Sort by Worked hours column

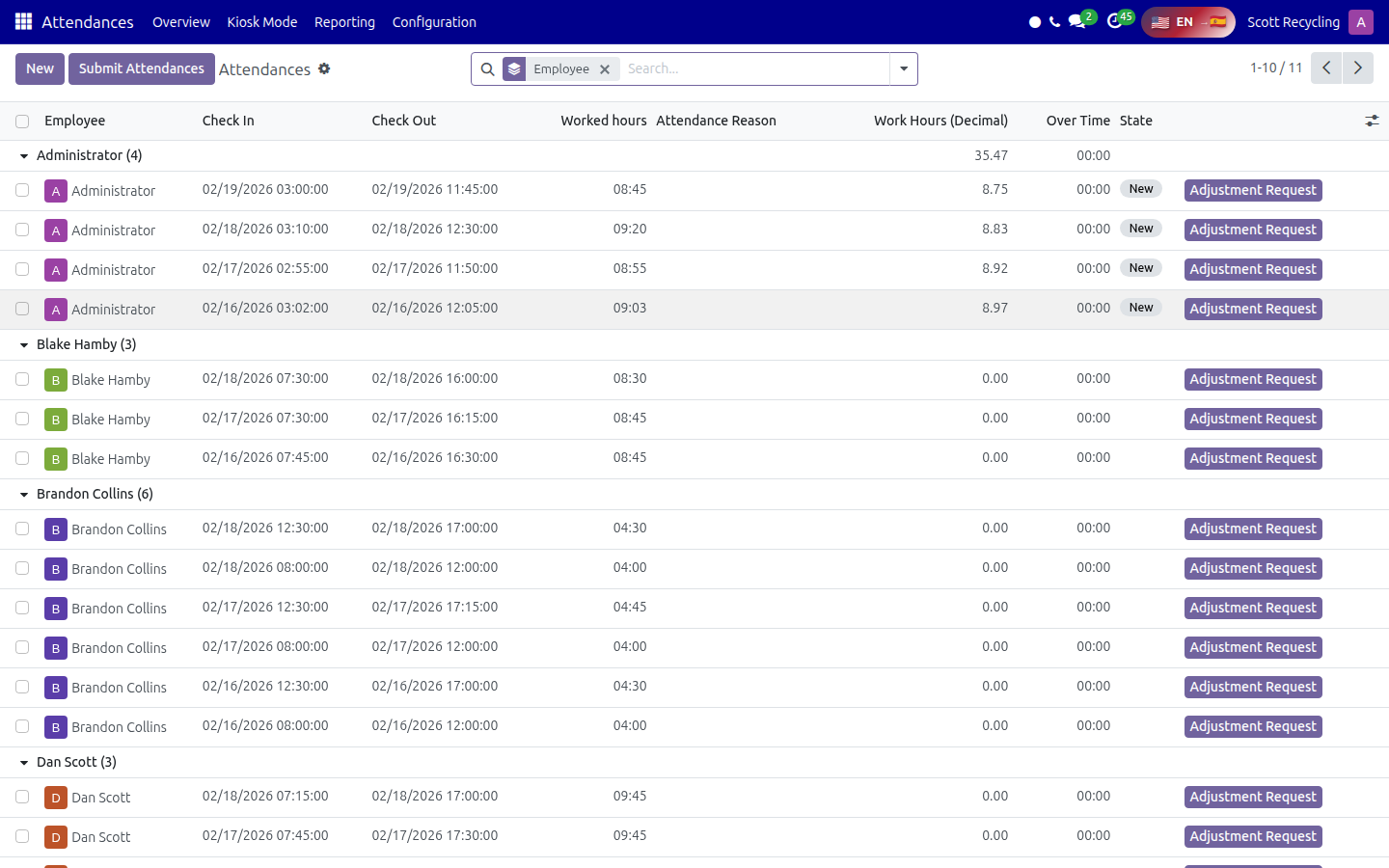coord(604,121)
